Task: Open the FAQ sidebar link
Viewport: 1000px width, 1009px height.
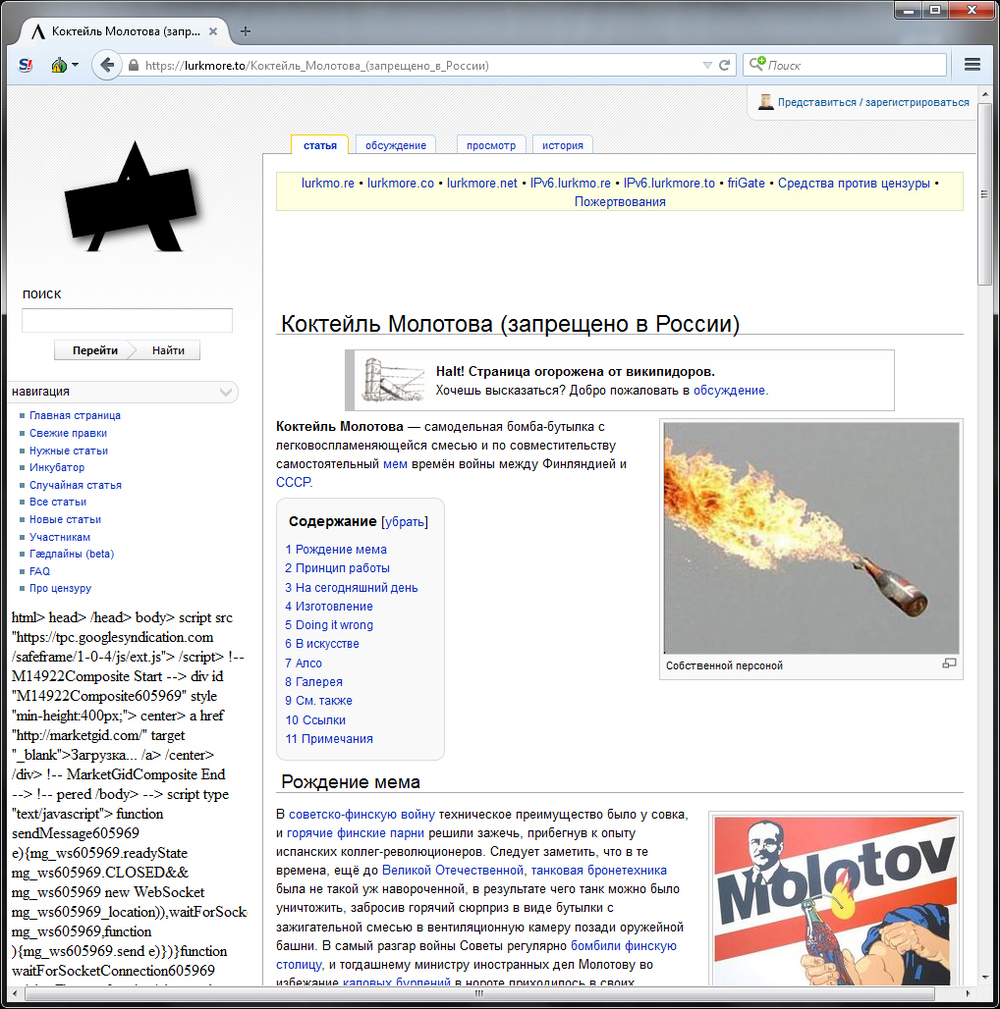Action: click(x=39, y=571)
